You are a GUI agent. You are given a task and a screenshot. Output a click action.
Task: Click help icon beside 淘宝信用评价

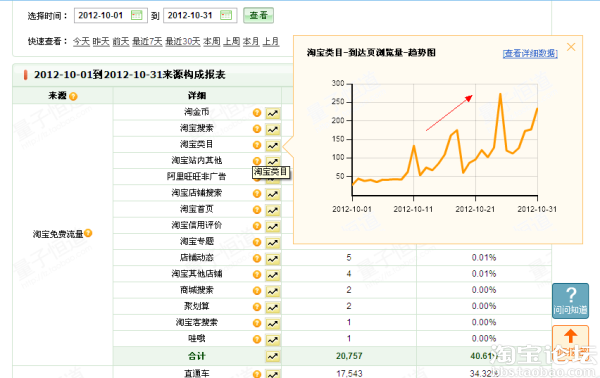click(x=257, y=226)
